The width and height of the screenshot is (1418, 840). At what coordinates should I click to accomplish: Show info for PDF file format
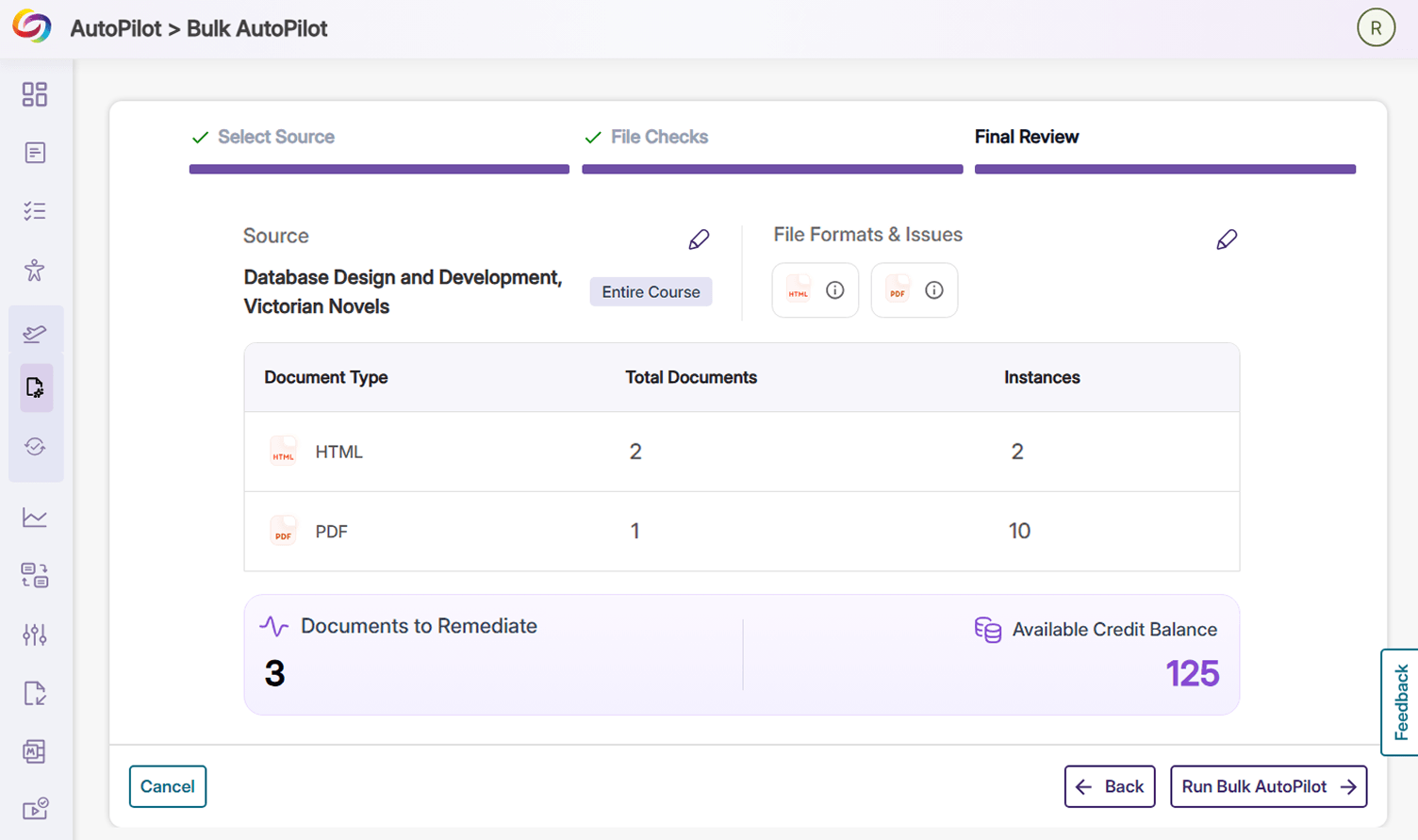[934, 290]
